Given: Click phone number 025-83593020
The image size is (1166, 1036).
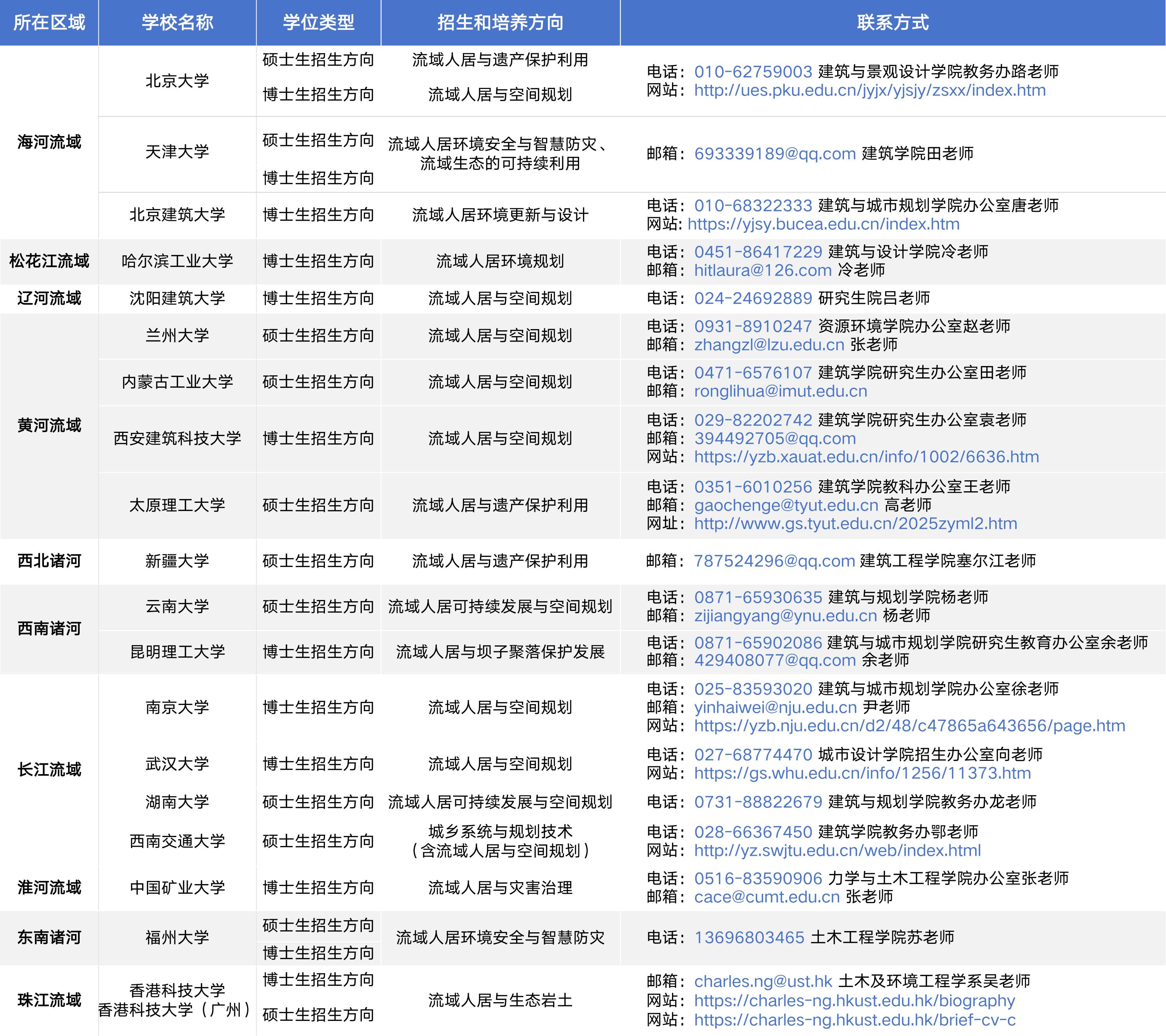Looking at the screenshot, I should (x=753, y=689).
